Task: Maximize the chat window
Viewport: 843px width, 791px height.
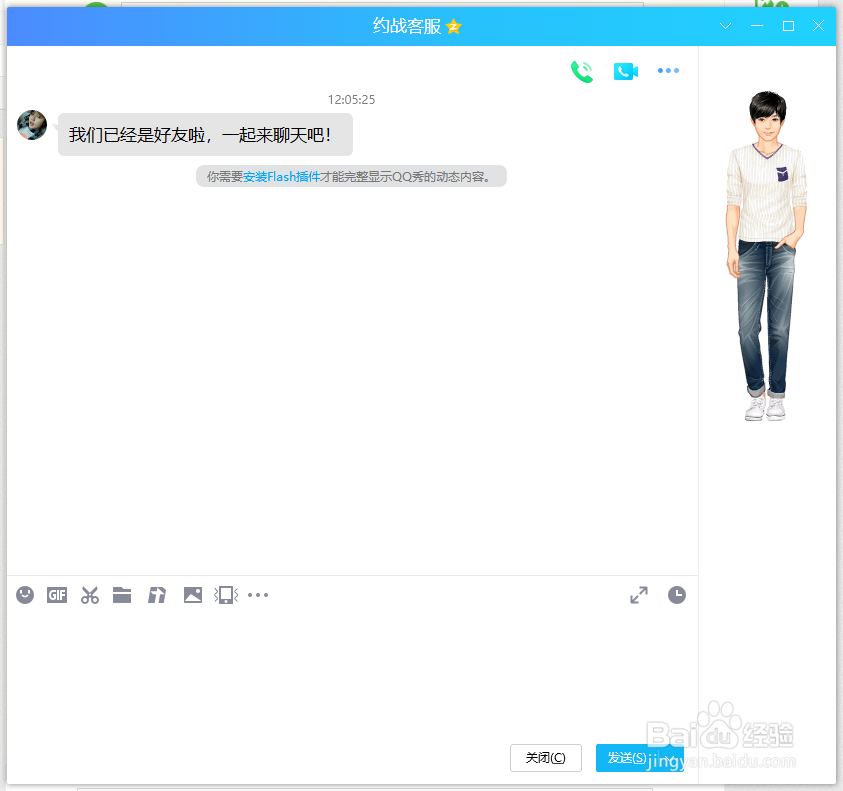Action: pyautogui.click(x=788, y=26)
